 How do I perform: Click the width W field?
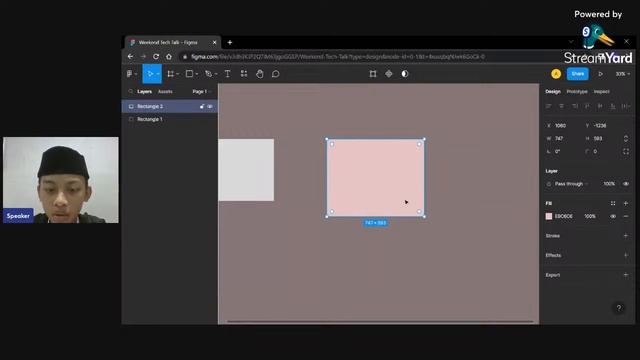563,138
